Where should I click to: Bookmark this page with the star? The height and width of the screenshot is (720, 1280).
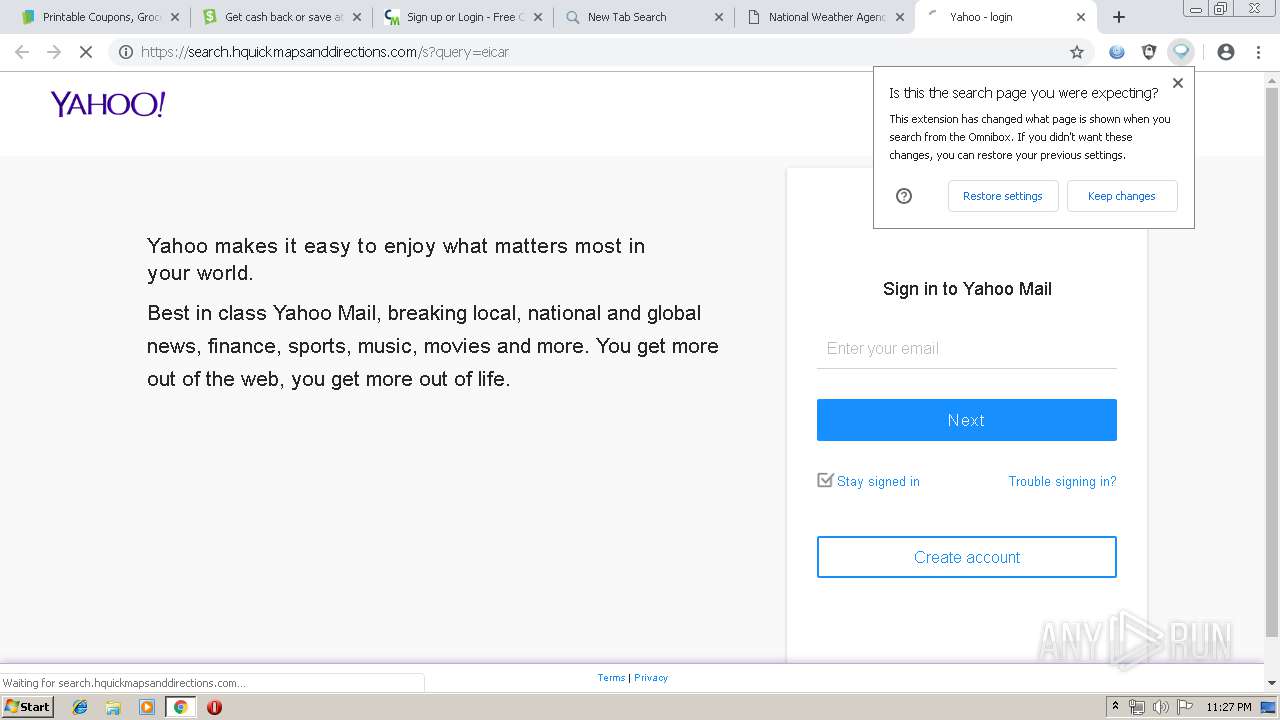point(1077,52)
